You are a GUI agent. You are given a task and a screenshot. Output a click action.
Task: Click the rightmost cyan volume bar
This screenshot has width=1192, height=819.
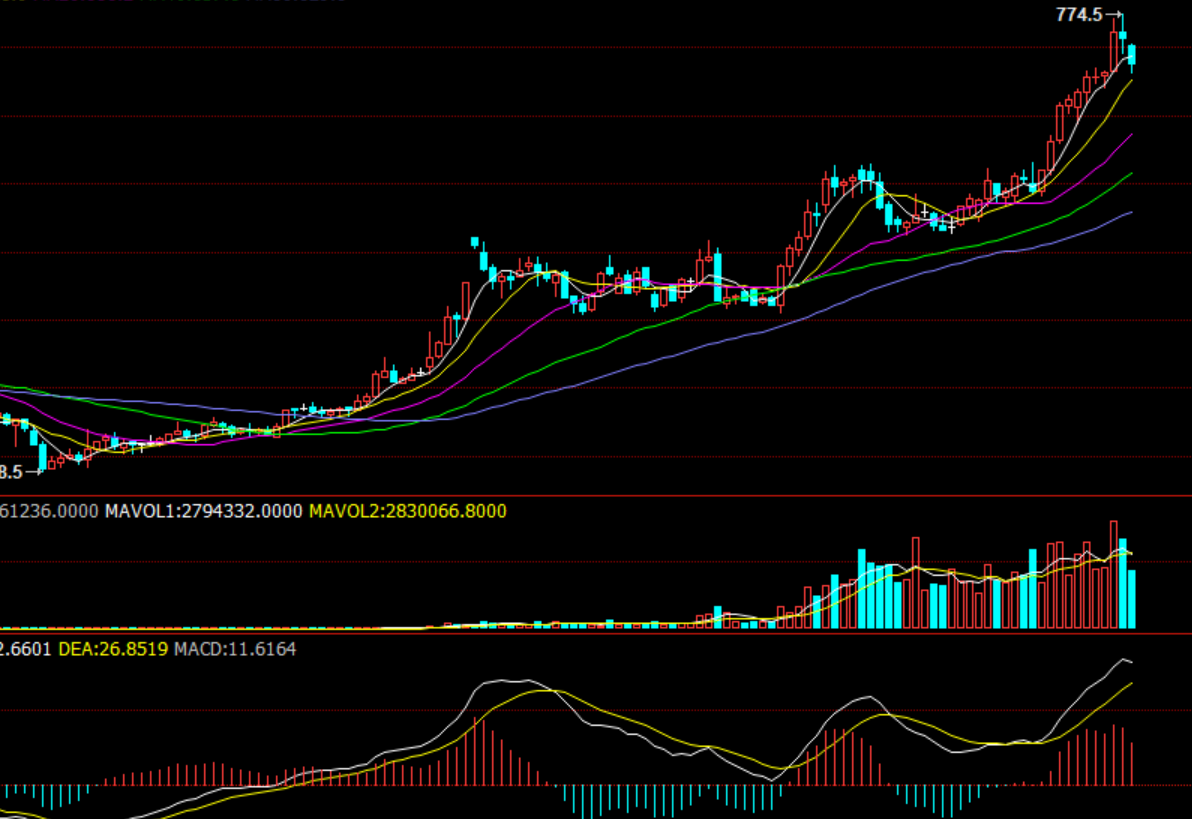click(1132, 598)
